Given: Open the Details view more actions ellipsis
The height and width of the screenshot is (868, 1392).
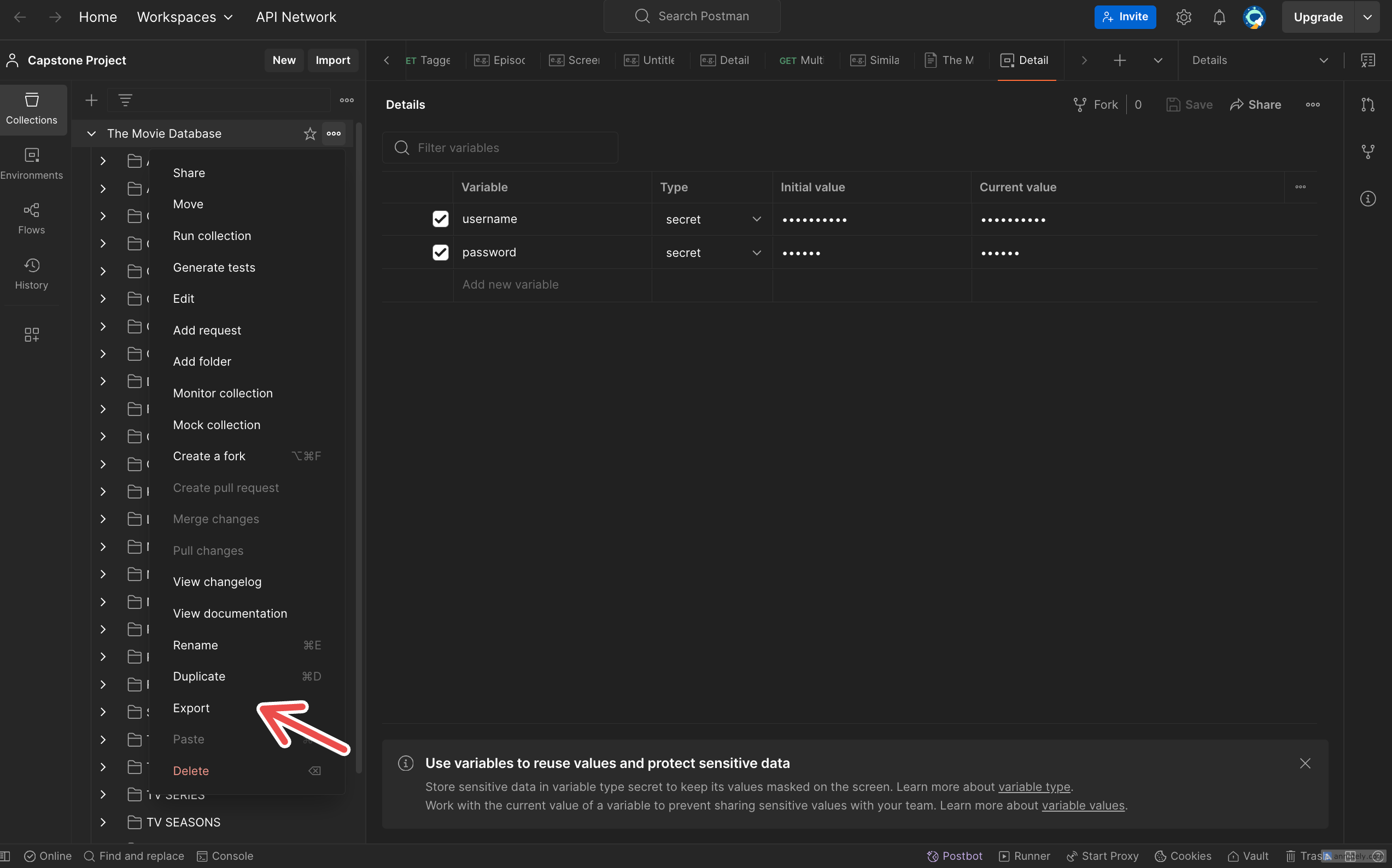Looking at the screenshot, I should [x=1312, y=104].
